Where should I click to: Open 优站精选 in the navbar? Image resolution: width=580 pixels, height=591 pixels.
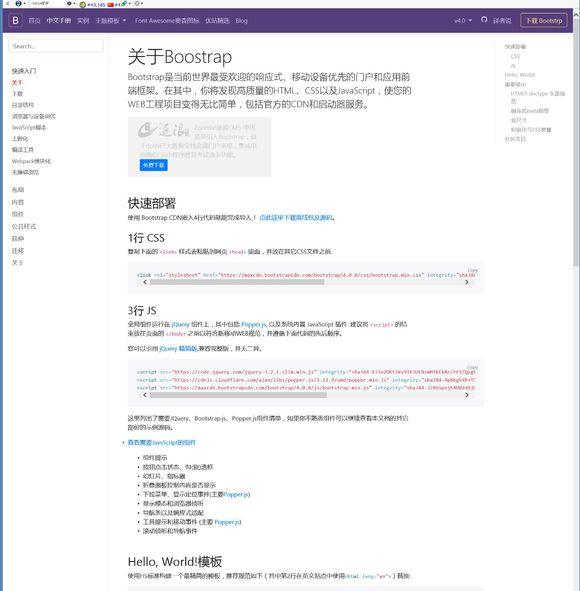click(217, 21)
